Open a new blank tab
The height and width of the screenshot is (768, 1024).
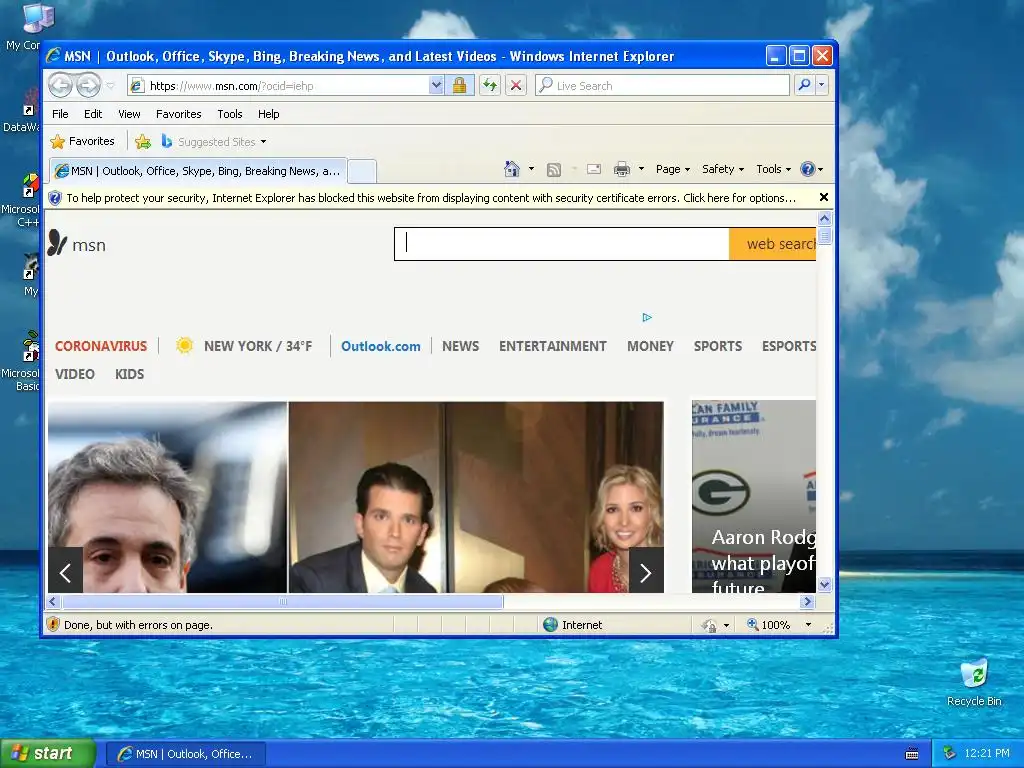pos(362,171)
